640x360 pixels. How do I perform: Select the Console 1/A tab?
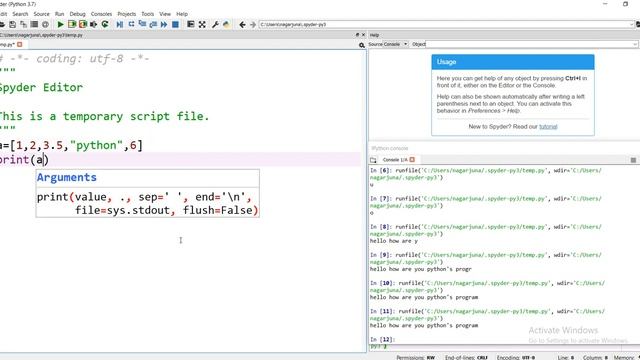point(395,160)
